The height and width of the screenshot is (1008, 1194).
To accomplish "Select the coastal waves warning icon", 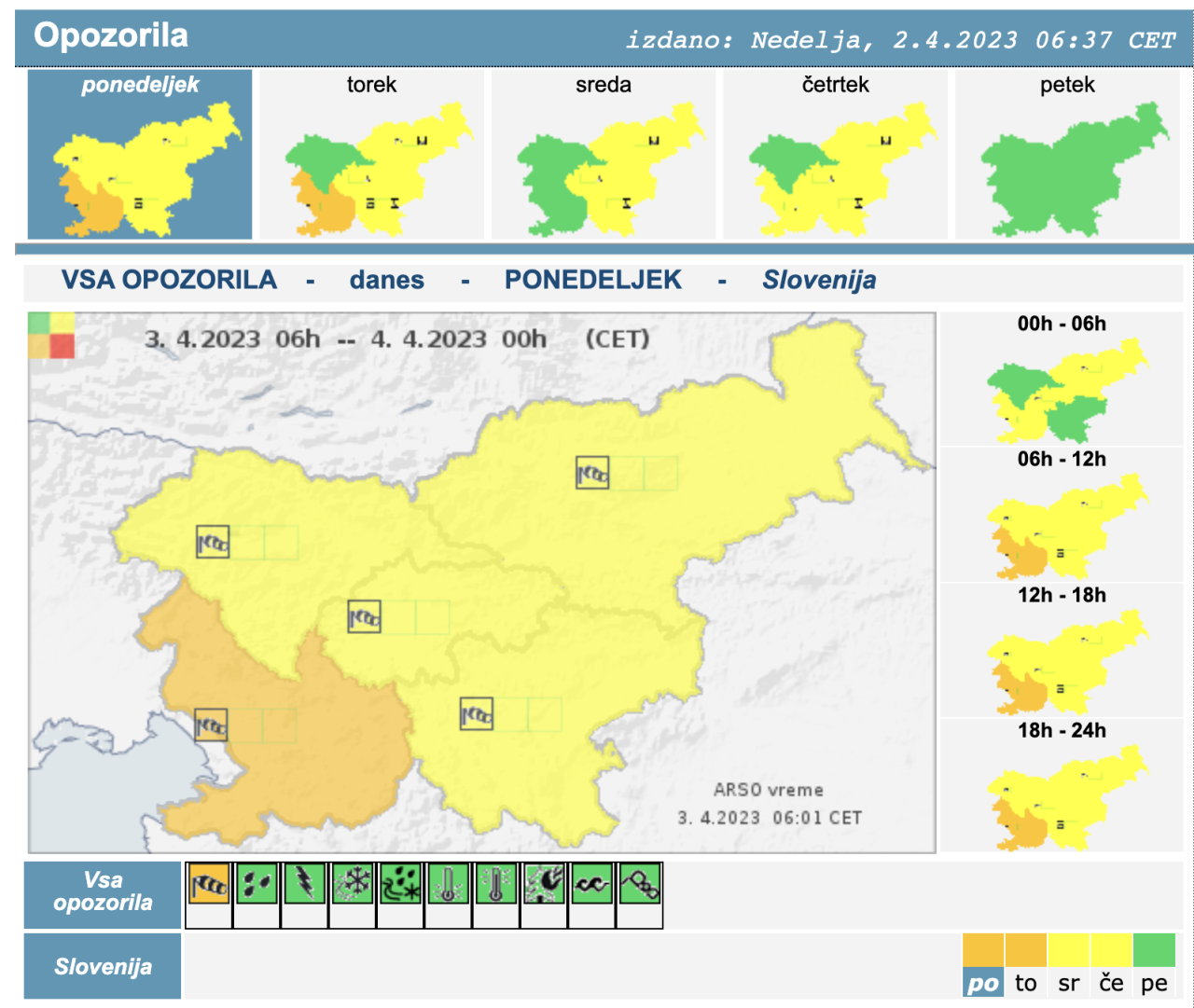I will tap(591, 884).
